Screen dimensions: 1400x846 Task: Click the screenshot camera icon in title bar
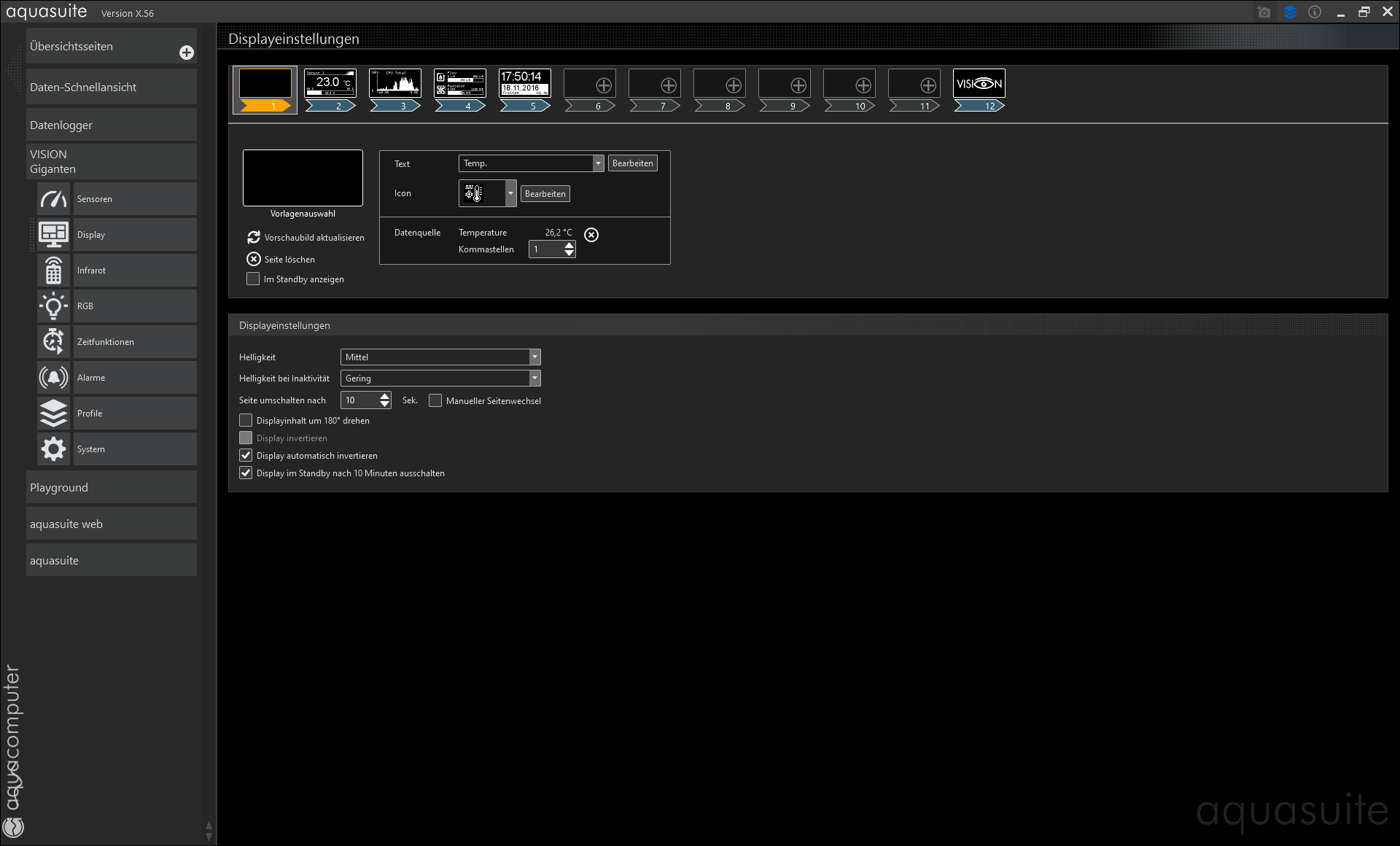click(x=1264, y=12)
